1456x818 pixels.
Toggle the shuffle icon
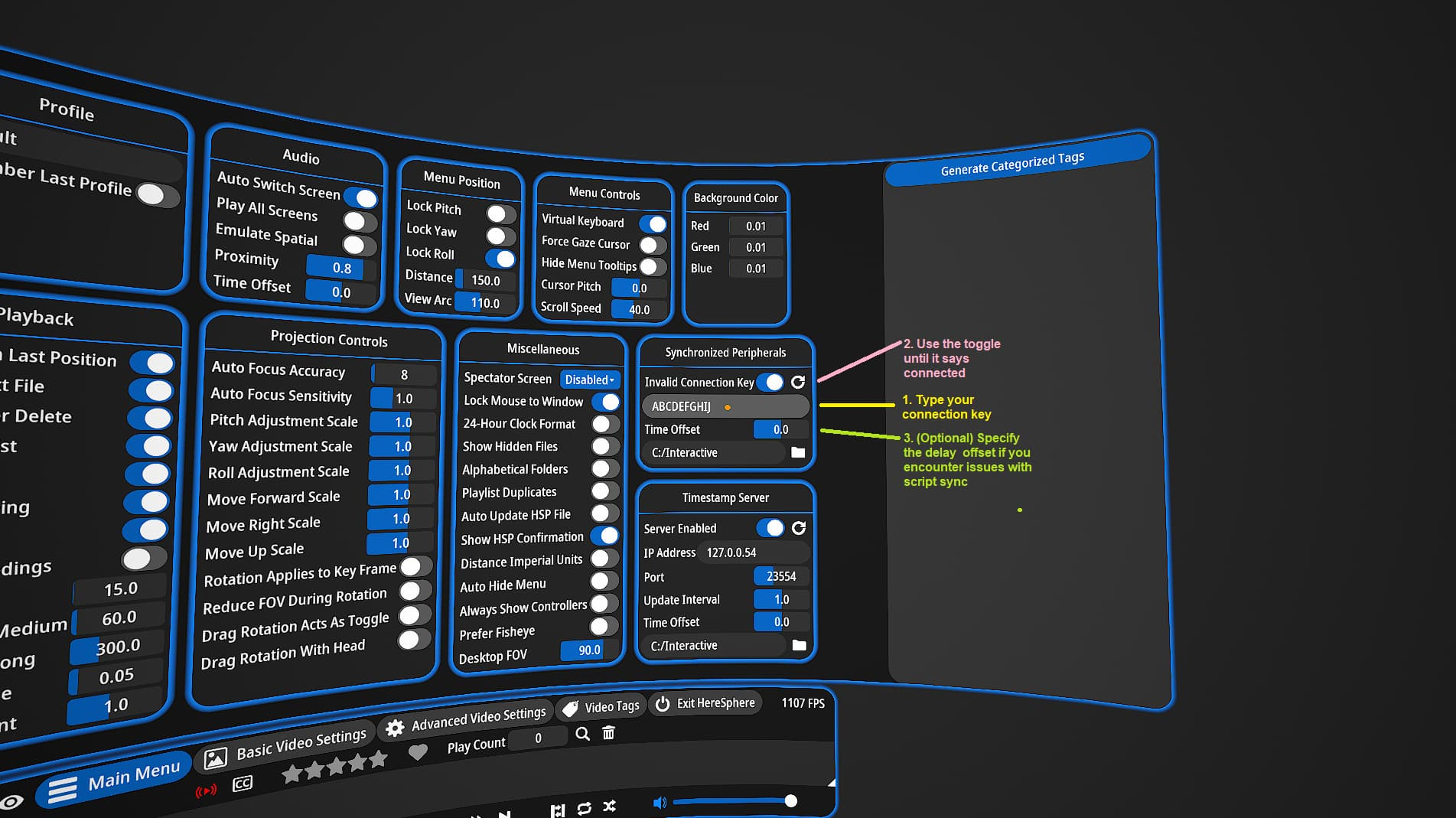610,807
